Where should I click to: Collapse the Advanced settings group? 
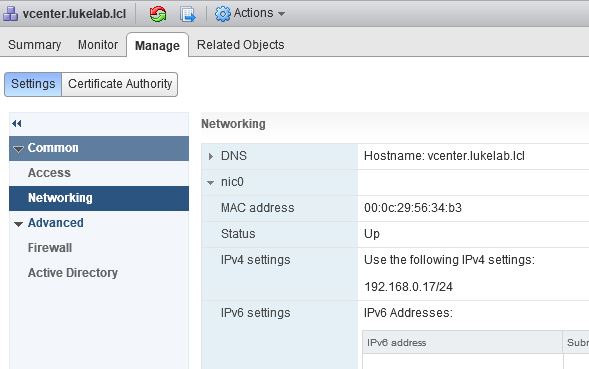click(x=18, y=224)
